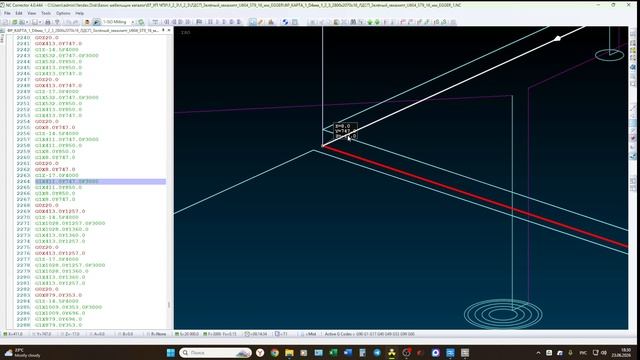This screenshot has width=640, height=360.
Task: Click the blue round icon in the toolbar
Action: pyautogui.click(x=285, y=22)
